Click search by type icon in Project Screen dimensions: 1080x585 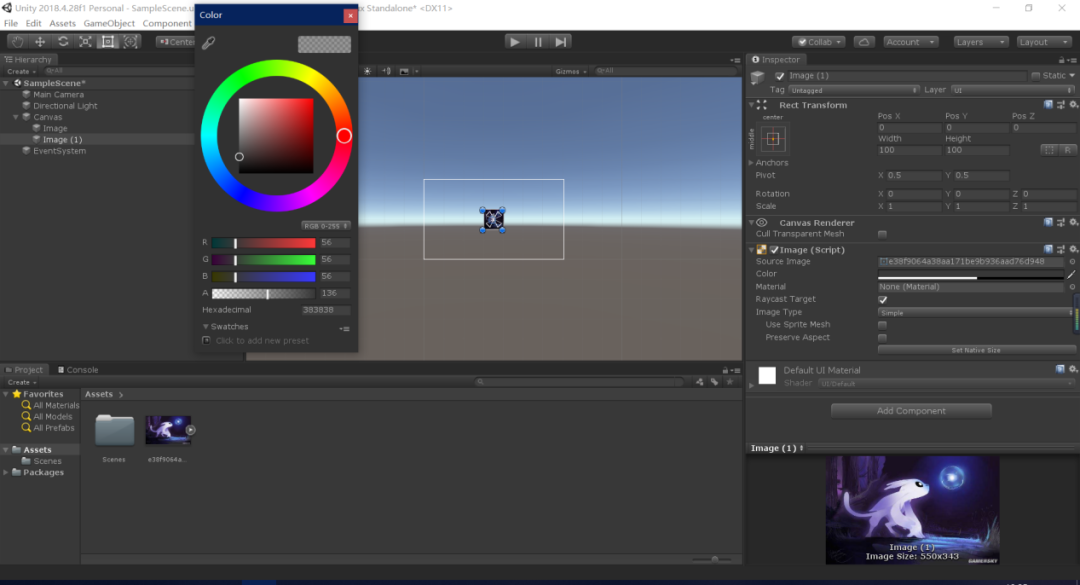click(699, 382)
